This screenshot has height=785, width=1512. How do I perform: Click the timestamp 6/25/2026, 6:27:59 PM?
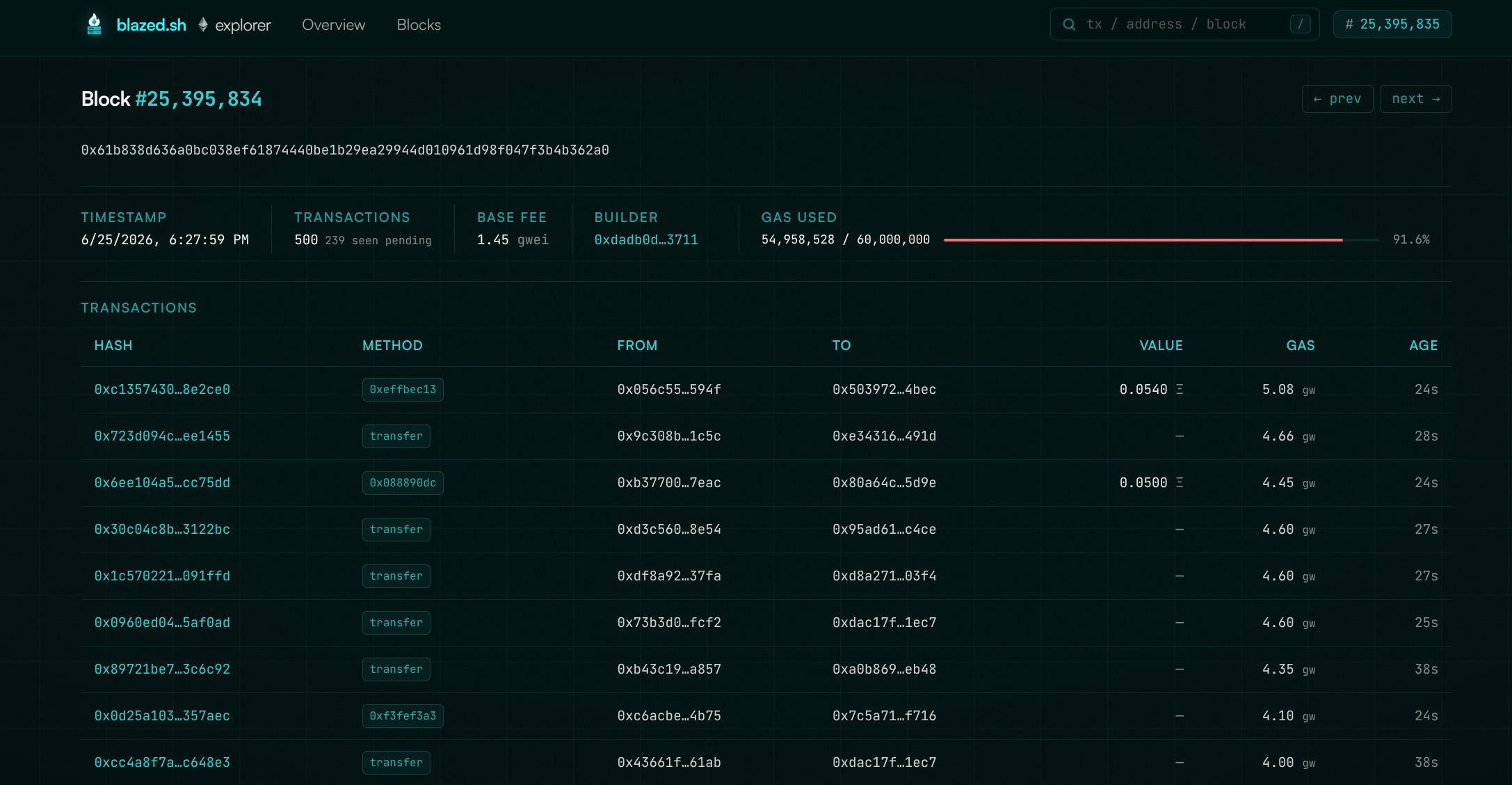click(165, 240)
